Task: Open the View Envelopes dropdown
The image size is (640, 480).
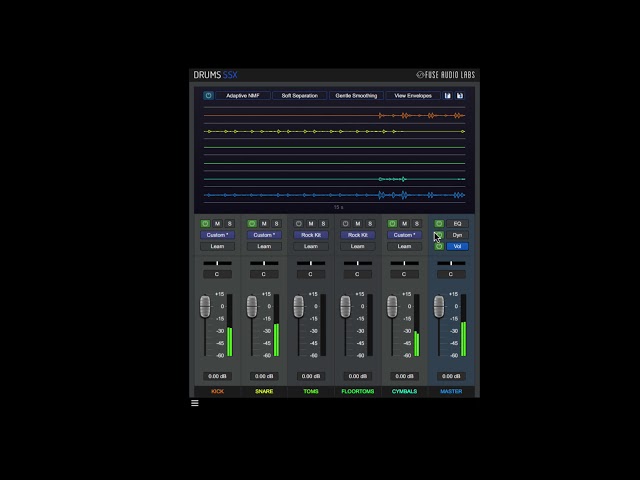Action: [x=413, y=96]
